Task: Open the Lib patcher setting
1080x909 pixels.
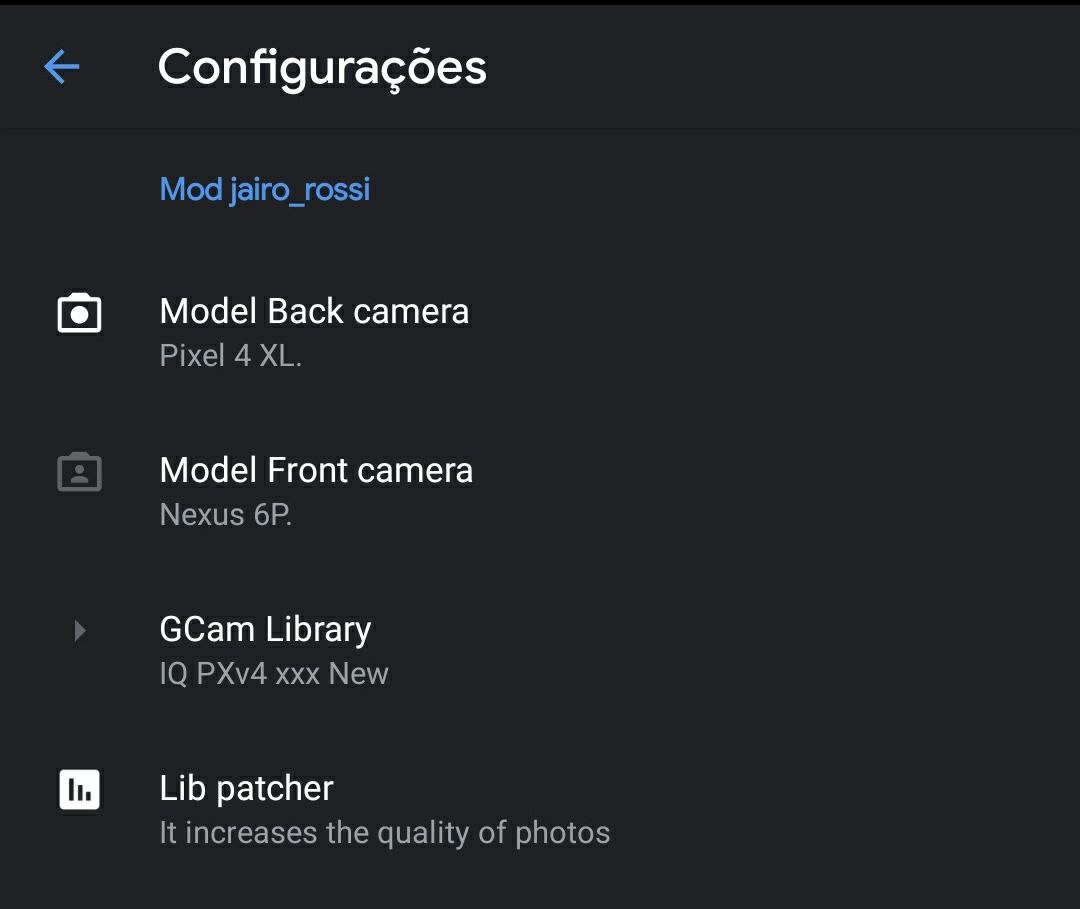Action: tap(540, 810)
